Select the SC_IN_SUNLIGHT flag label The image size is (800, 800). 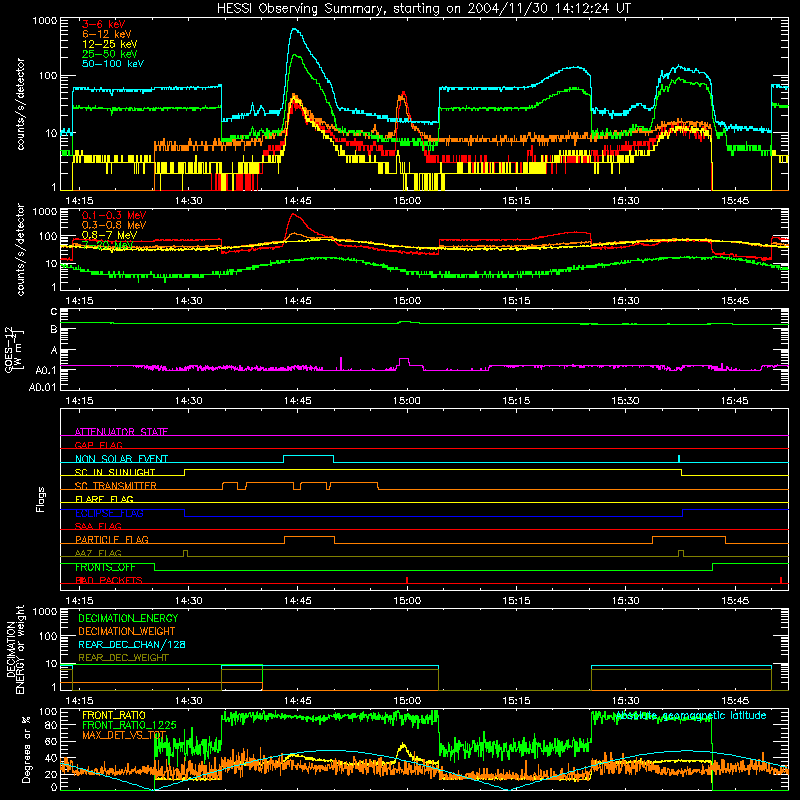point(115,472)
